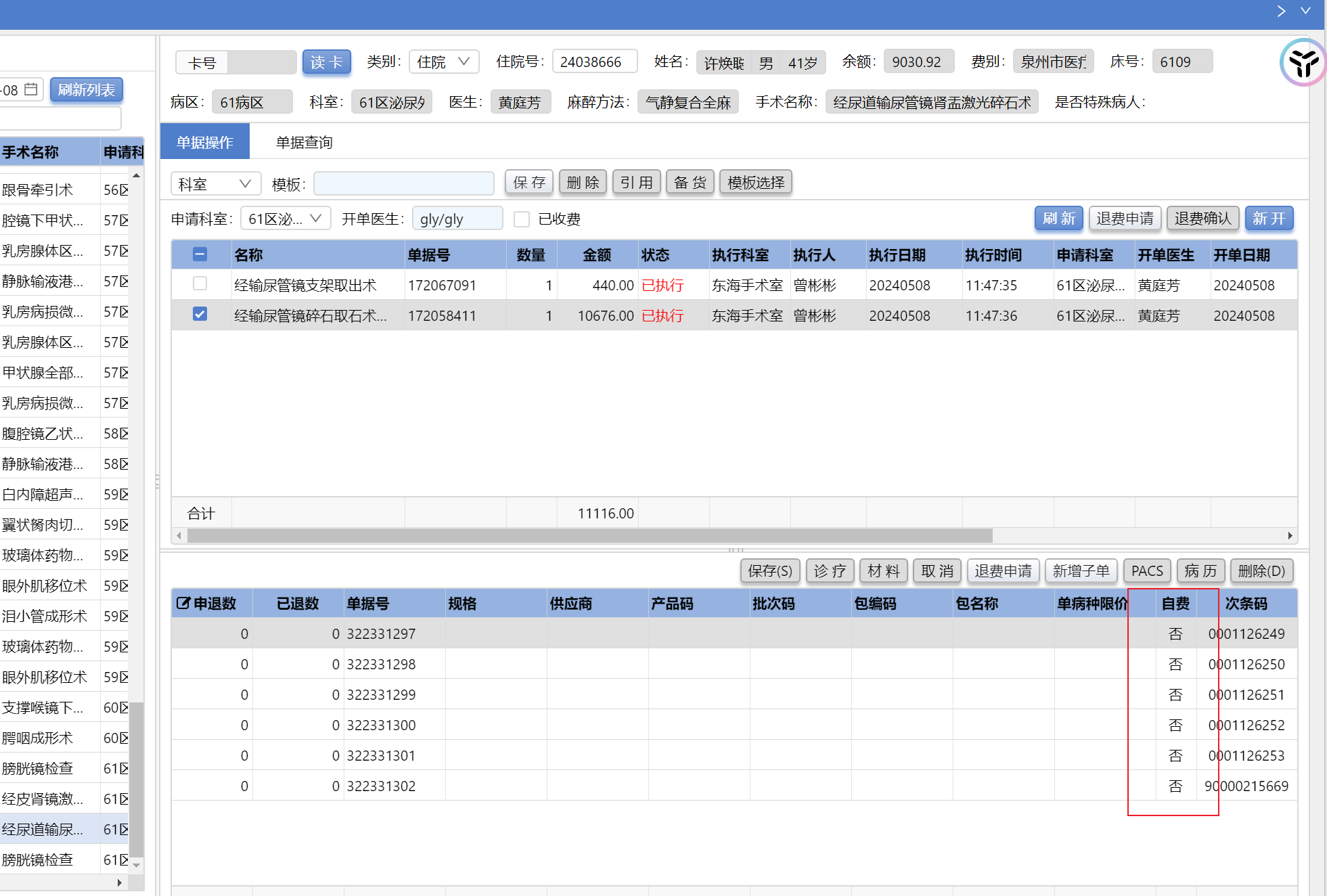
Task: Uncheck the 经输尿管镜碎石取石术 row checkbox
Action: click(200, 314)
